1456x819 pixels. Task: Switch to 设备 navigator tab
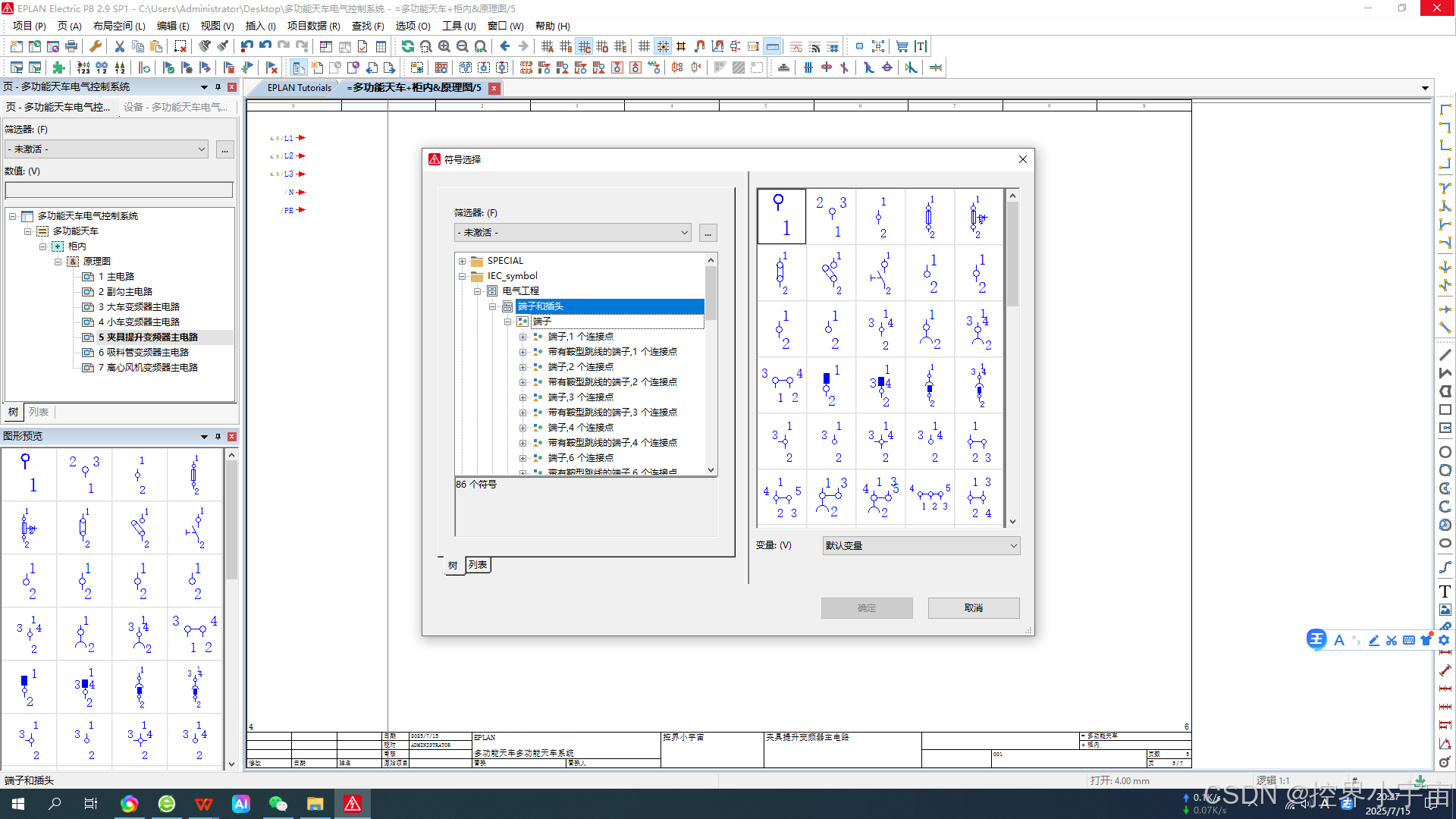tap(175, 107)
